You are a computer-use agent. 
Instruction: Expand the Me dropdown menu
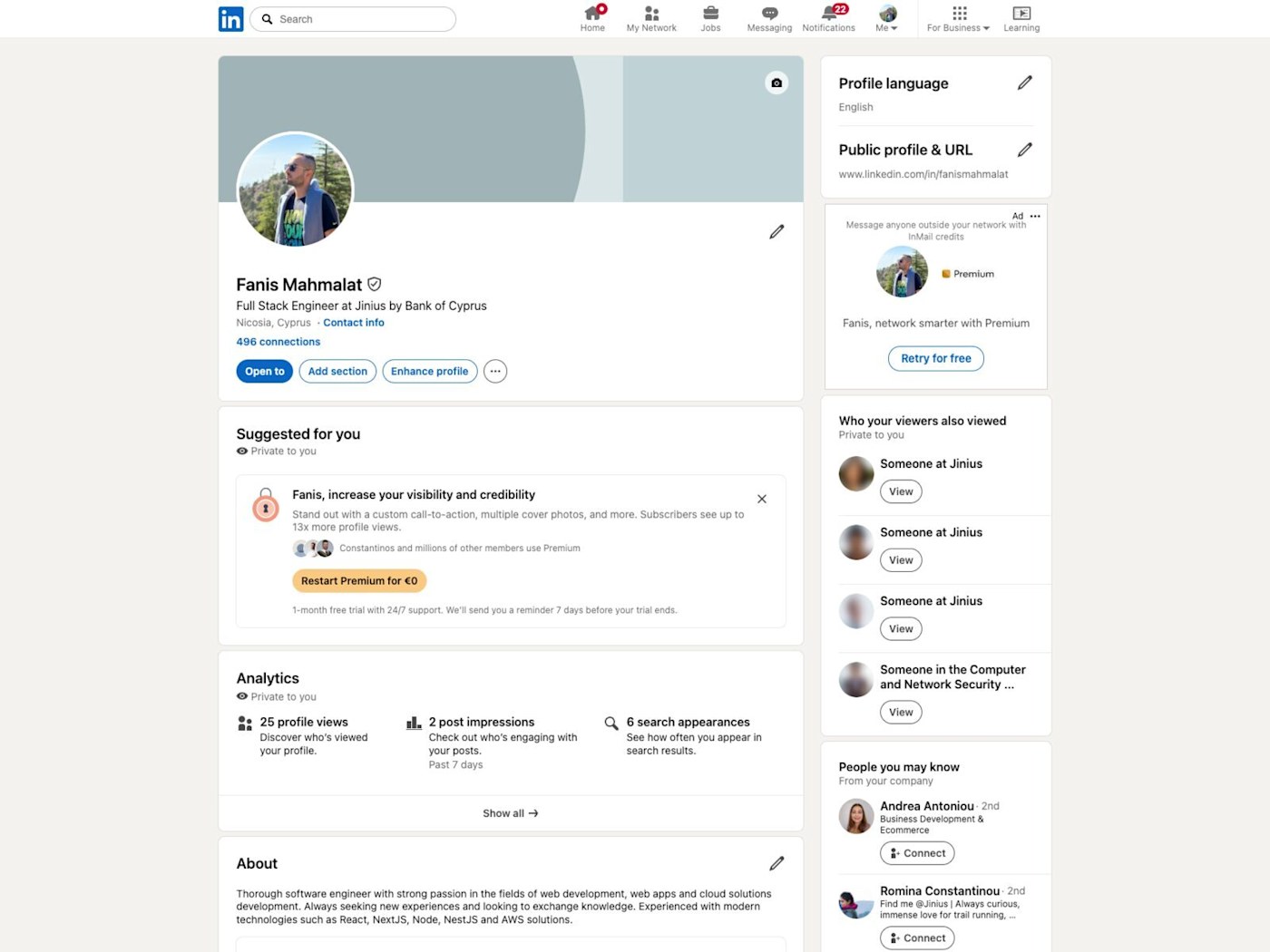[887, 19]
